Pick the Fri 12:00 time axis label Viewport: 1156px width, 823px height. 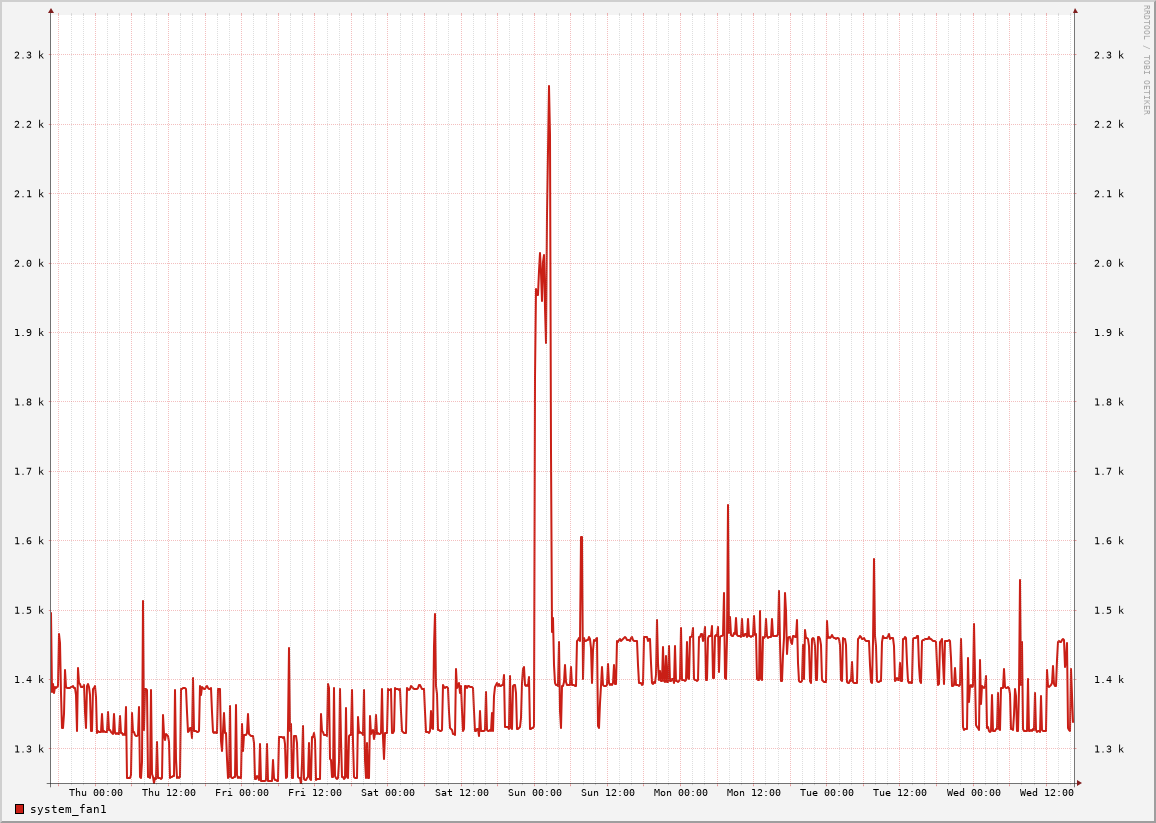tap(315, 793)
